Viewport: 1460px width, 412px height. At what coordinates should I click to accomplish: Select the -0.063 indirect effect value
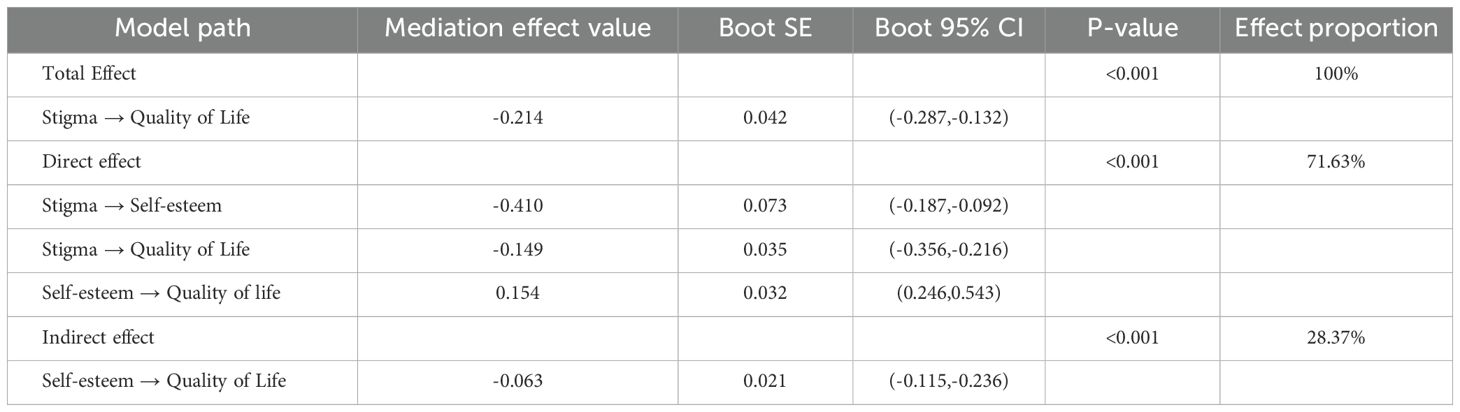[x=517, y=381]
